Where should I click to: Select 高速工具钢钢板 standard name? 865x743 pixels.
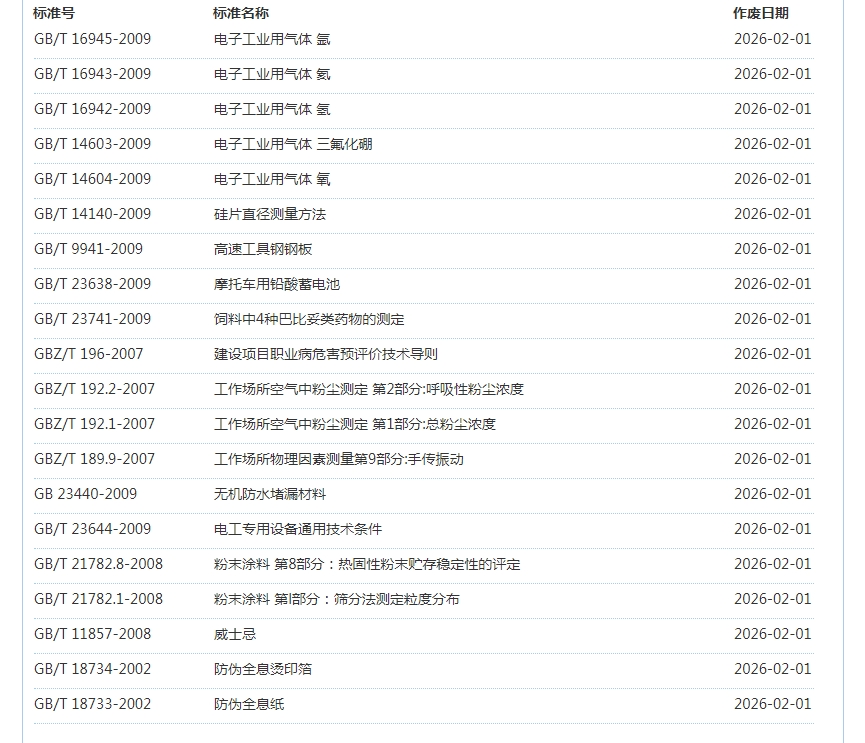pyautogui.click(x=263, y=249)
